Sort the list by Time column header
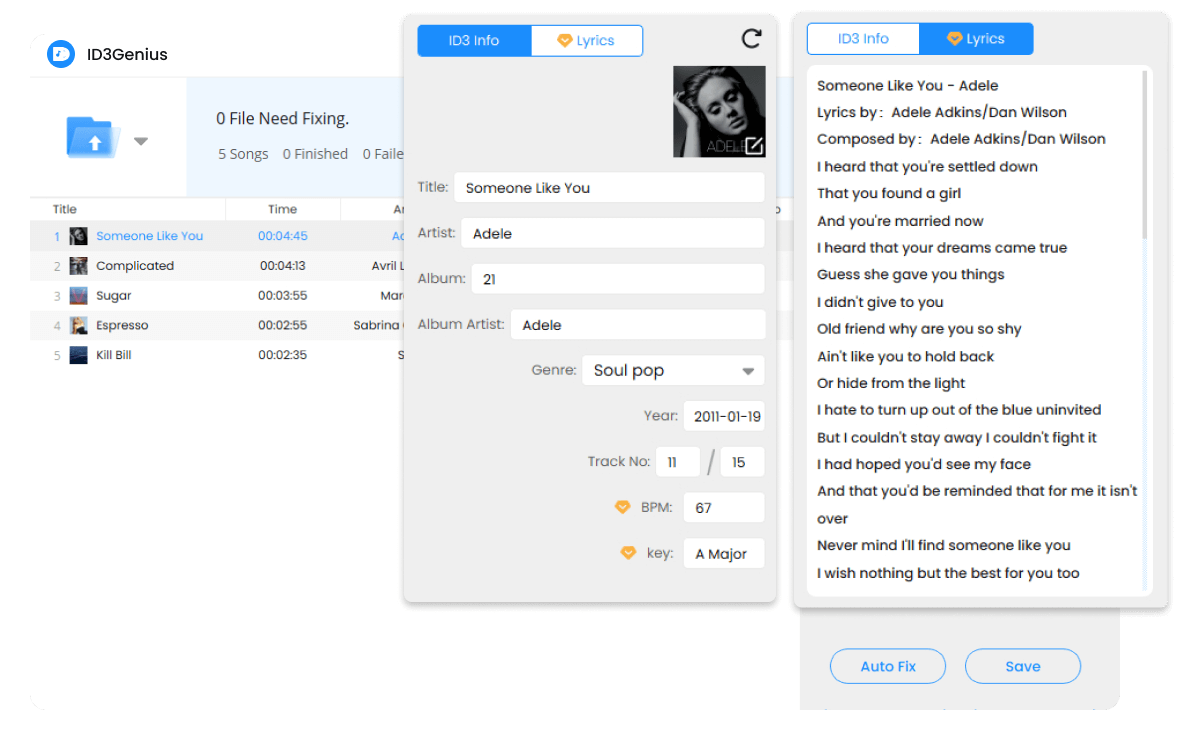 pyautogui.click(x=282, y=209)
